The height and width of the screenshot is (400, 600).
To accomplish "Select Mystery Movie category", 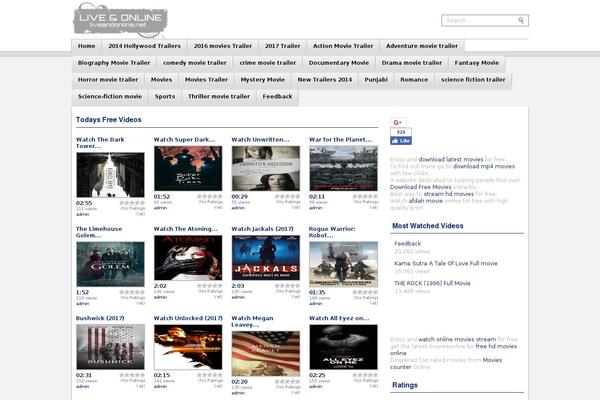I will (x=262, y=80).
